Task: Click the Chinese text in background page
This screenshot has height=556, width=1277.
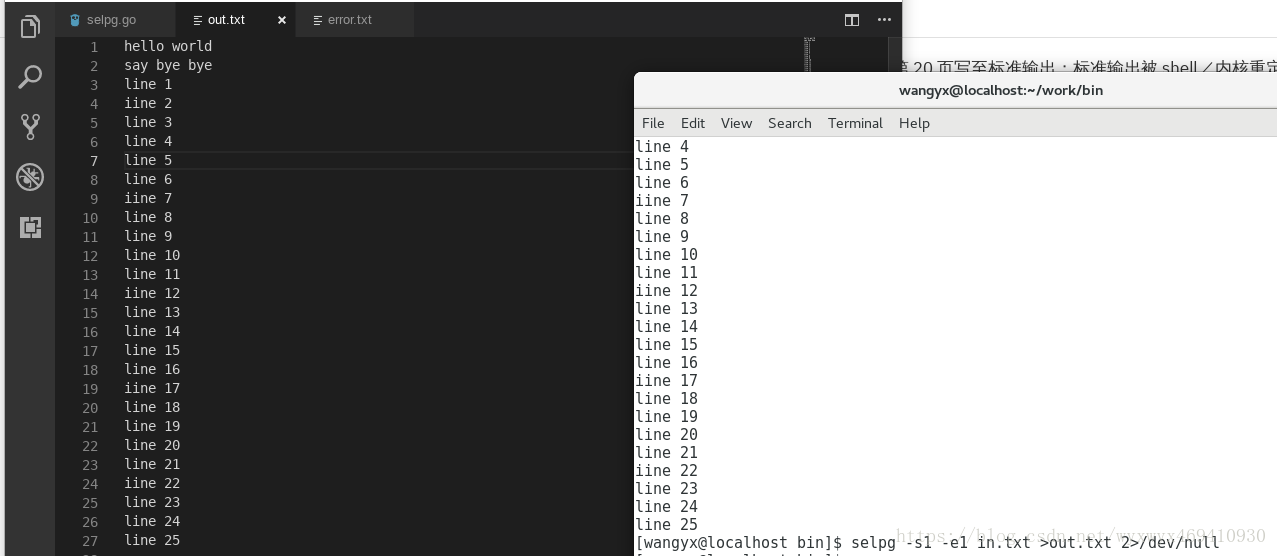Action: [1088, 67]
